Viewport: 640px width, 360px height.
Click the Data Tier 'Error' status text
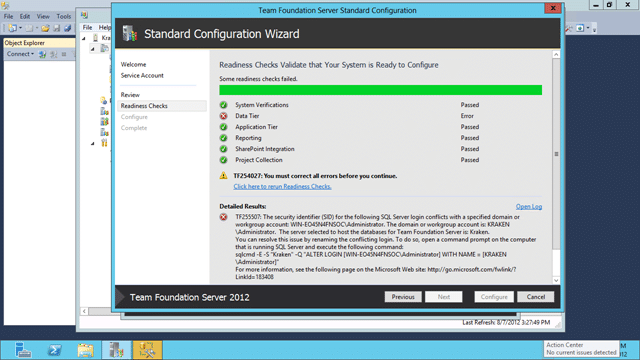coord(467,116)
